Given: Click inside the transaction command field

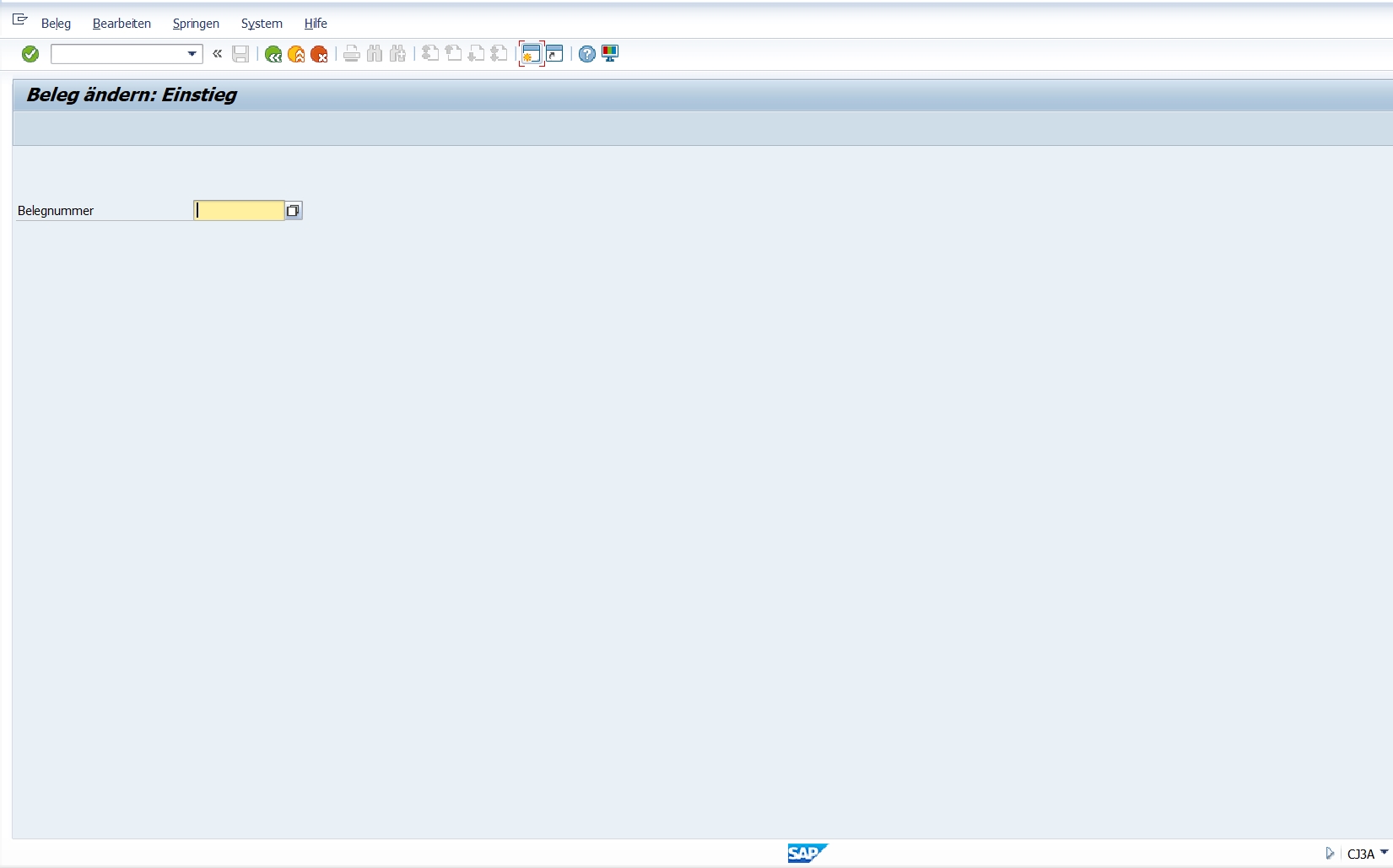Looking at the screenshot, I should click(x=118, y=54).
